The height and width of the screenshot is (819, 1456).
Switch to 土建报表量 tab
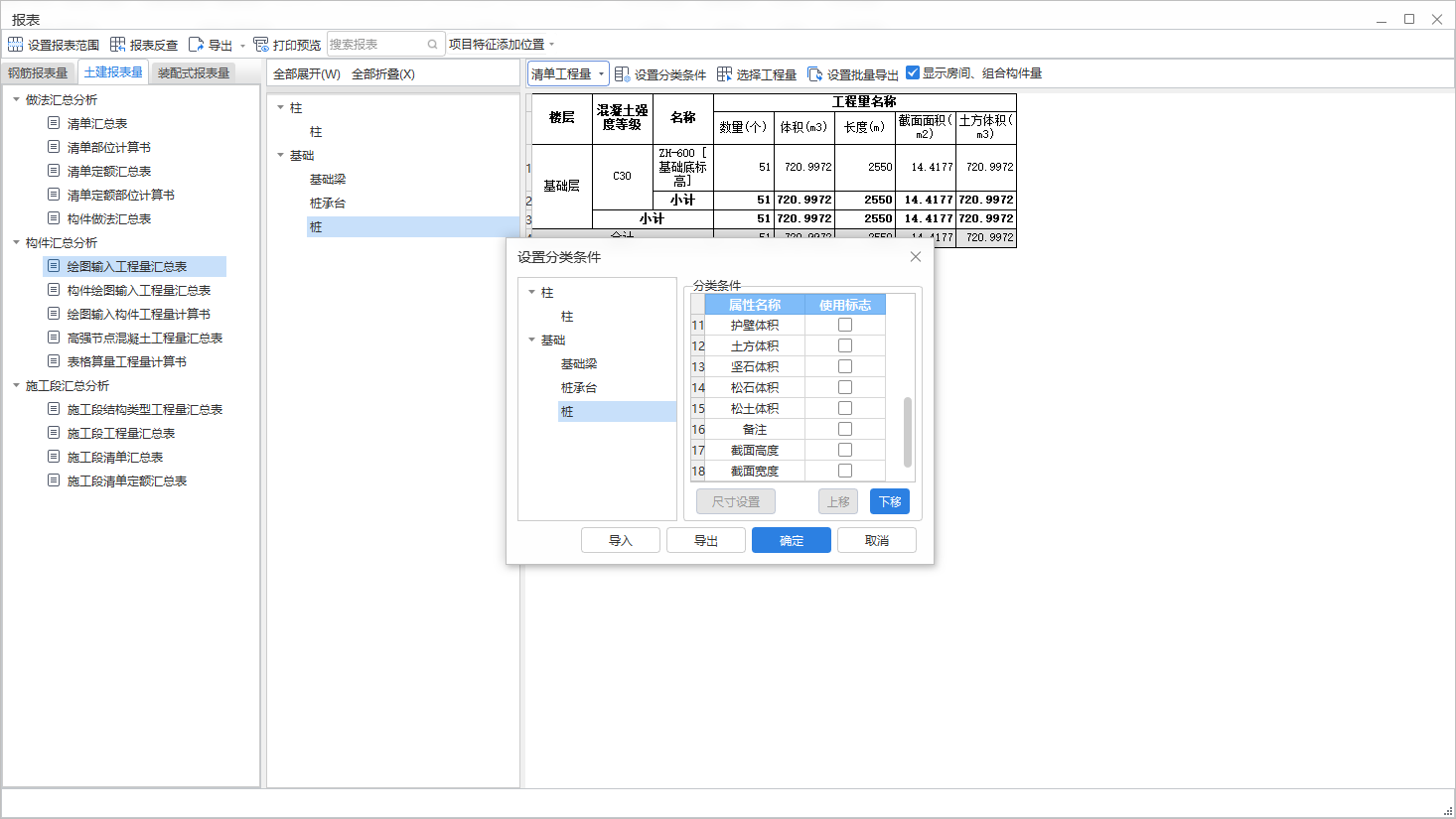pyautogui.click(x=113, y=72)
